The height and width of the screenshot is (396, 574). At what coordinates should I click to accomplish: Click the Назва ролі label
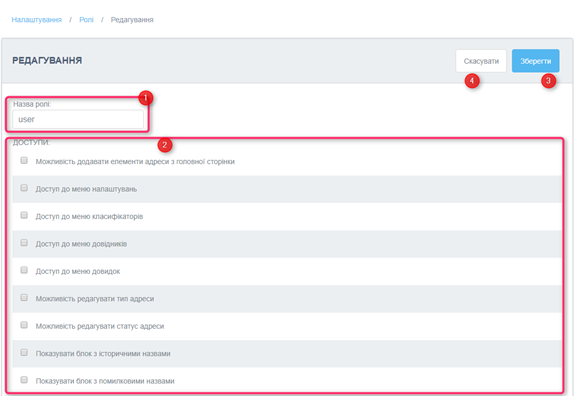(32, 104)
